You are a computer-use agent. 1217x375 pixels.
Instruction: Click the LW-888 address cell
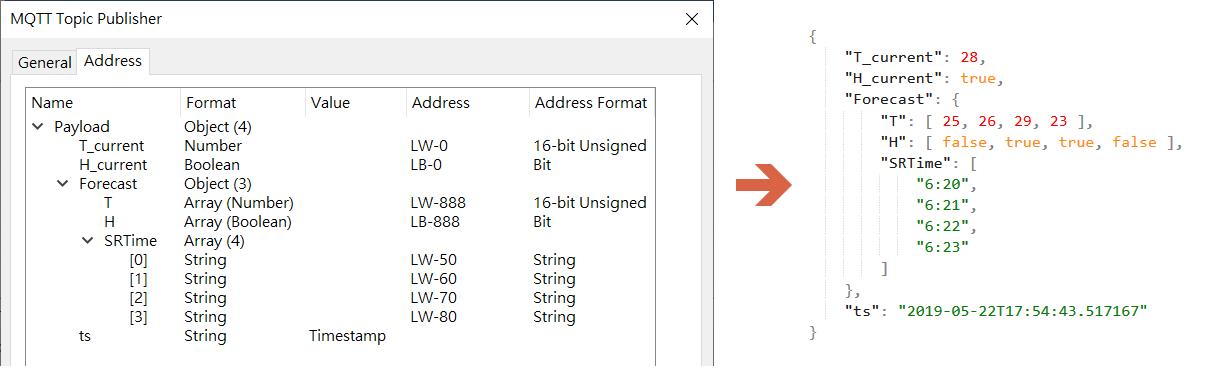438,203
